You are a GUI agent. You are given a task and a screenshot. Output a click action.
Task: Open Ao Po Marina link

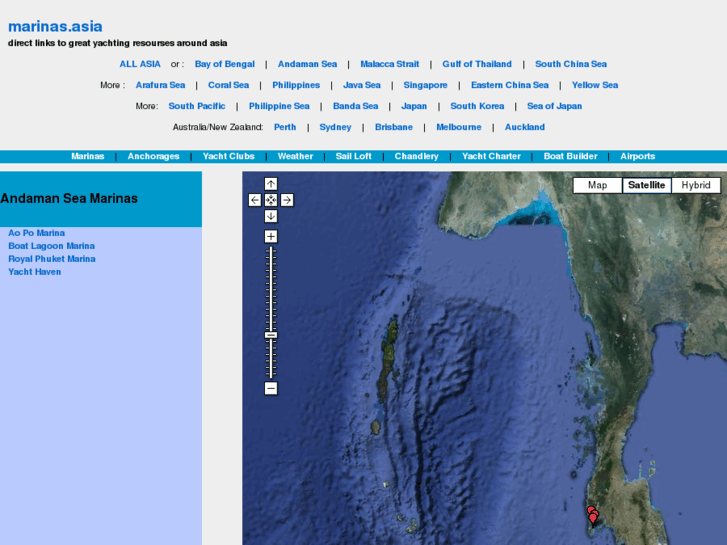(36, 233)
